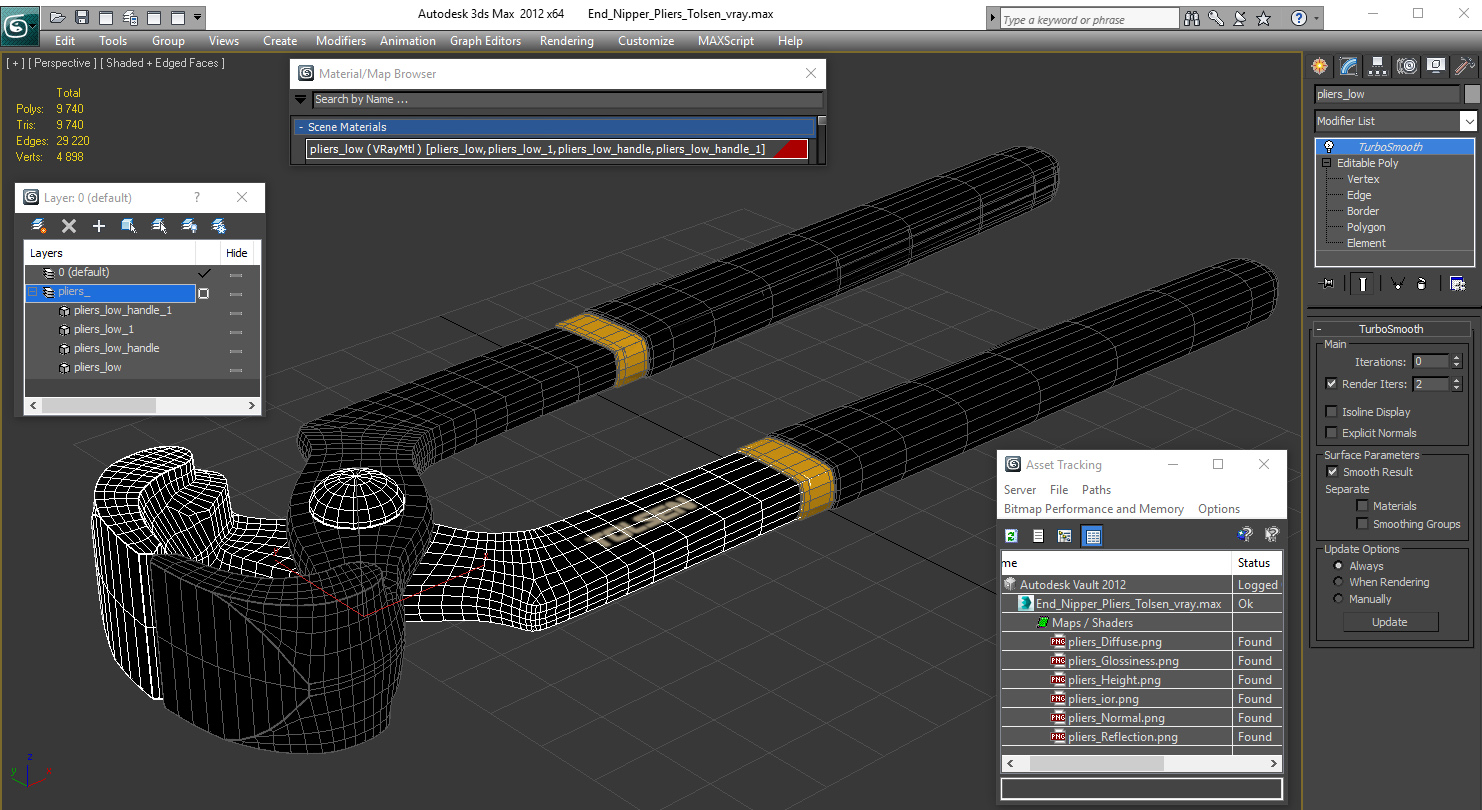The width and height of the screenshot is (1482, 810).
Task: Click the Update button
Action: (1389, 622)
